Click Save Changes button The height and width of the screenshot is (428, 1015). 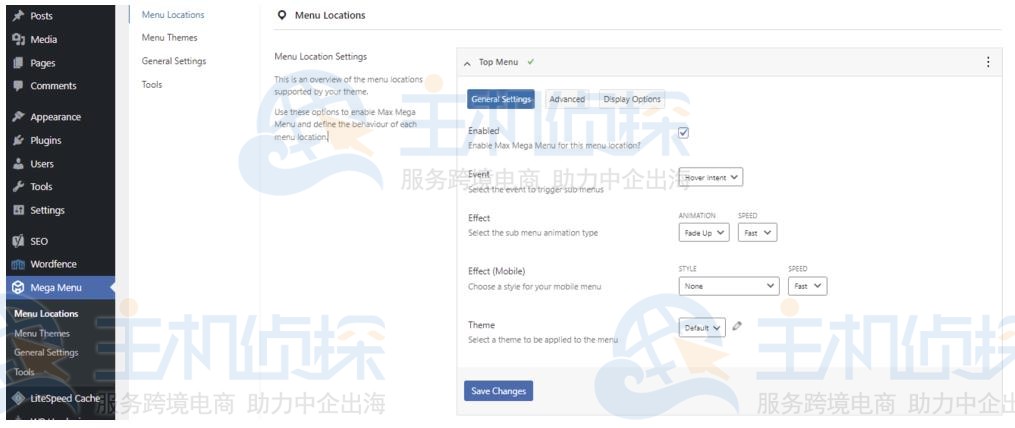click(x=498, y=391)
